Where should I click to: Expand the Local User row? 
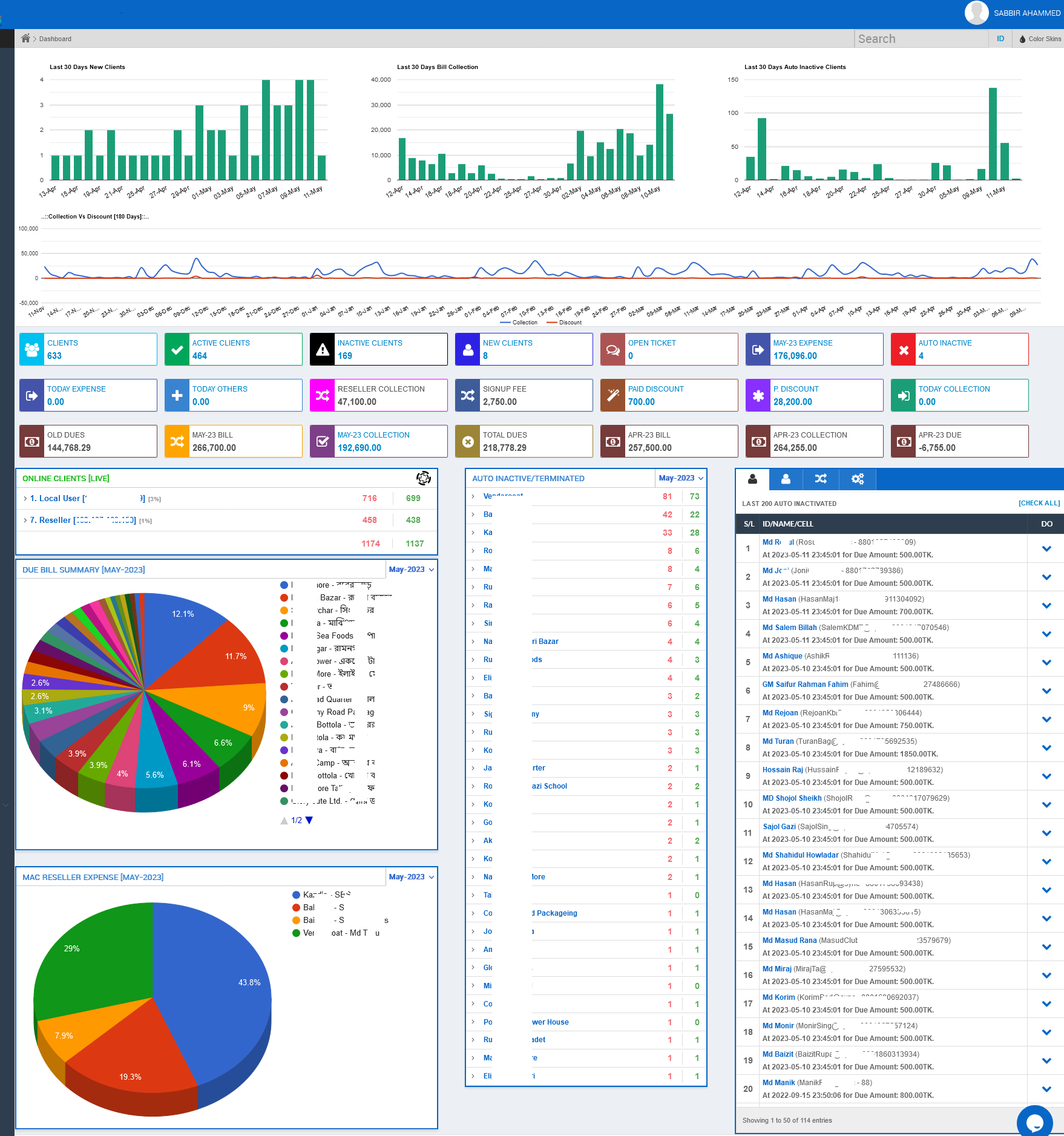click(25, 499)
